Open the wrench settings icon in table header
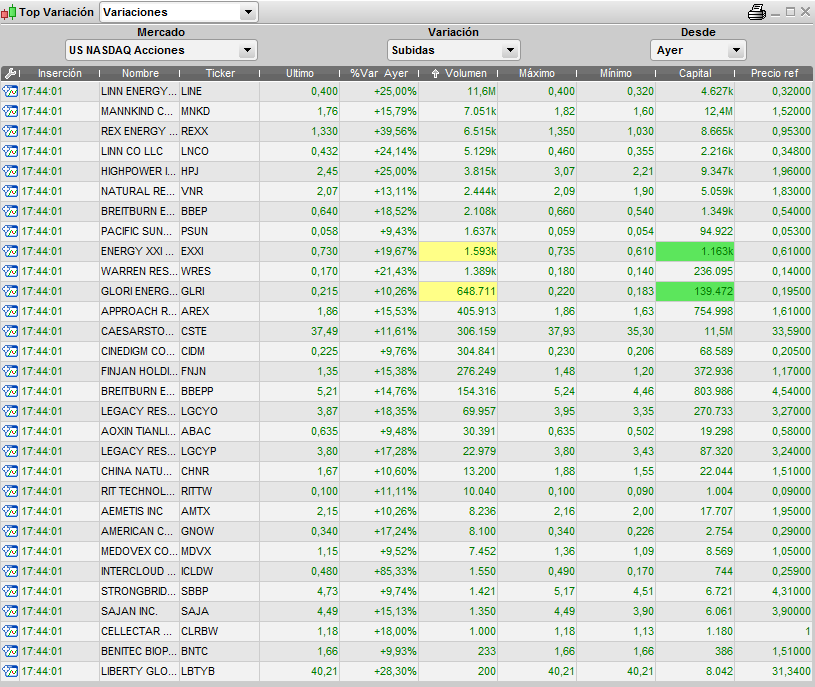Viewport: 815px width, 687px height. (x=10, y=73)
